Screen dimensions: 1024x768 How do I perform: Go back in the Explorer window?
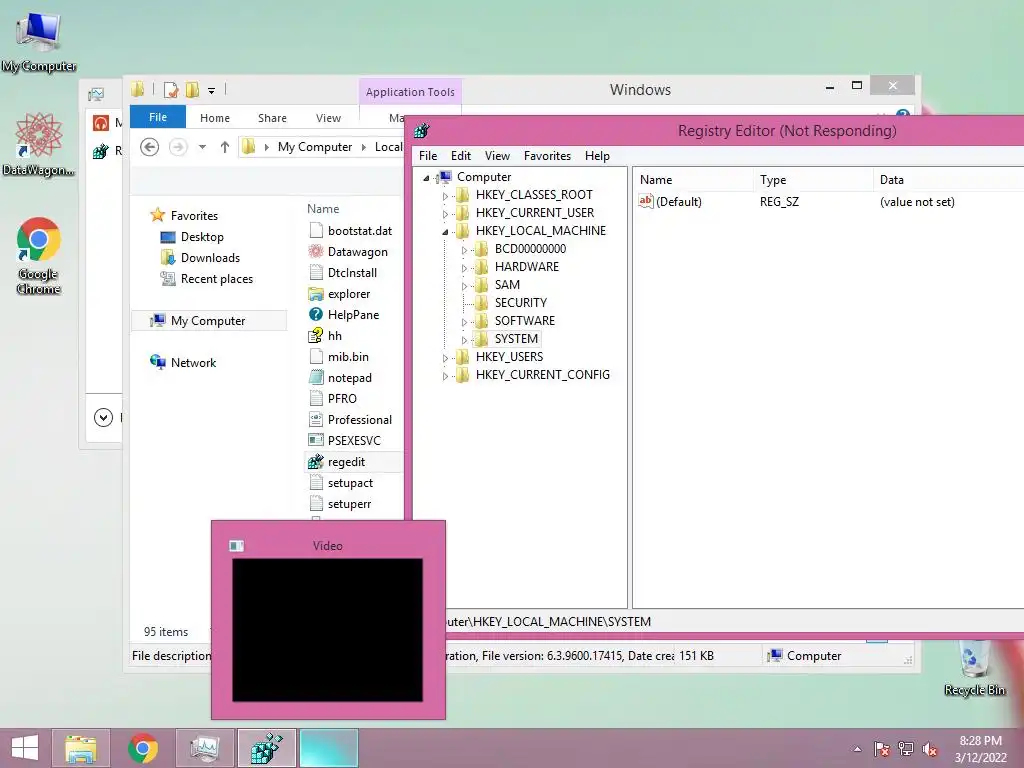(150, 147)
